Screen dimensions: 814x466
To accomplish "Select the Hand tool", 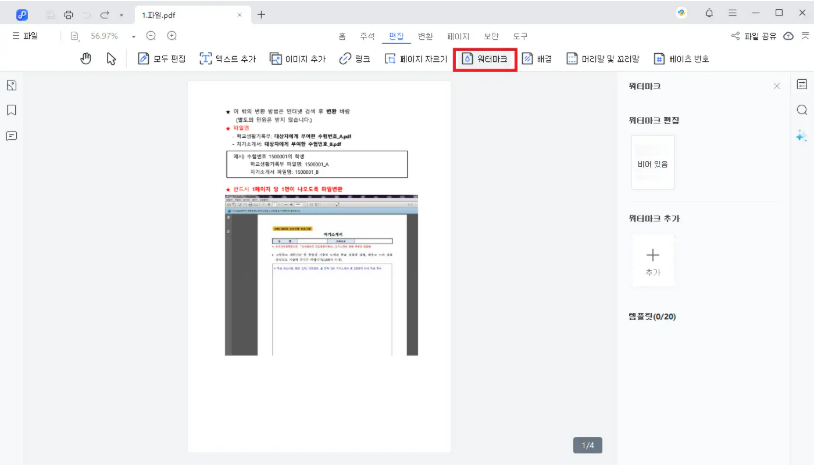I will 86,59.
